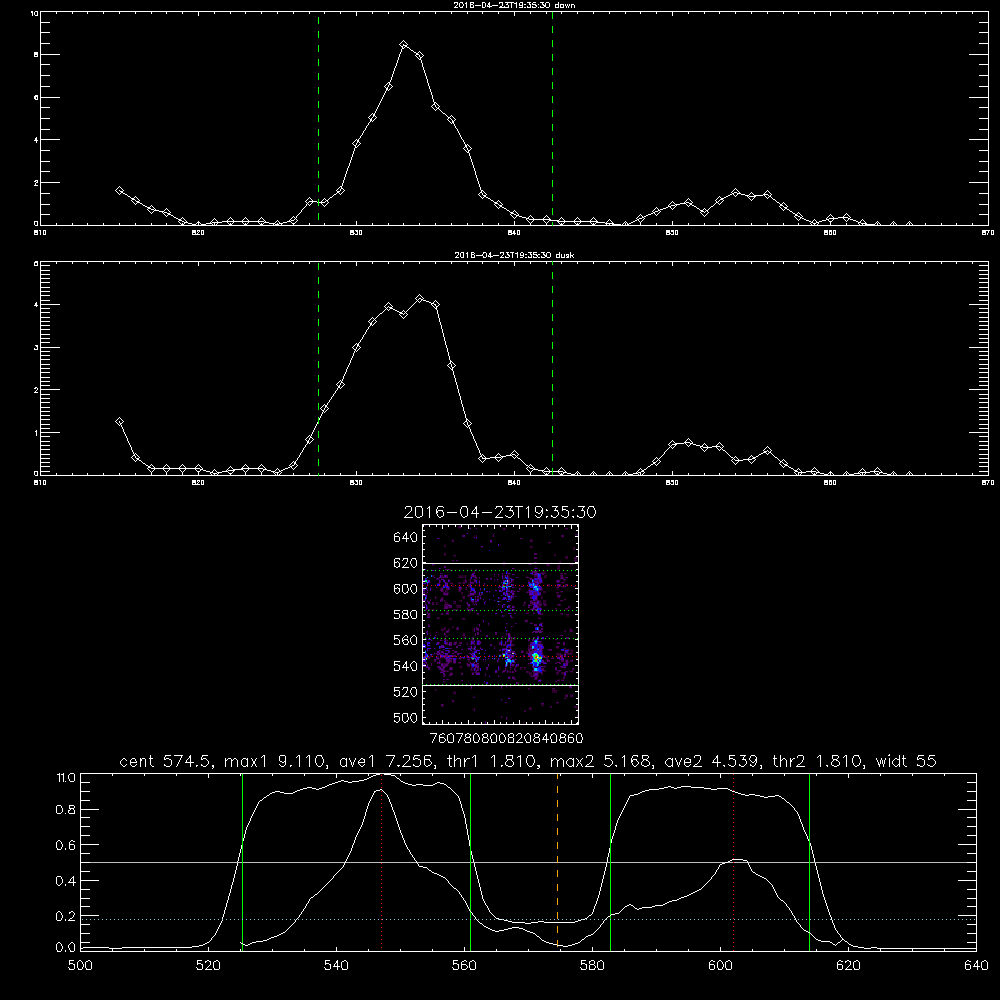
Task: Click the x-axis label 560 in bottom plot
Action: pyautogui.click(x=464, y=966)
